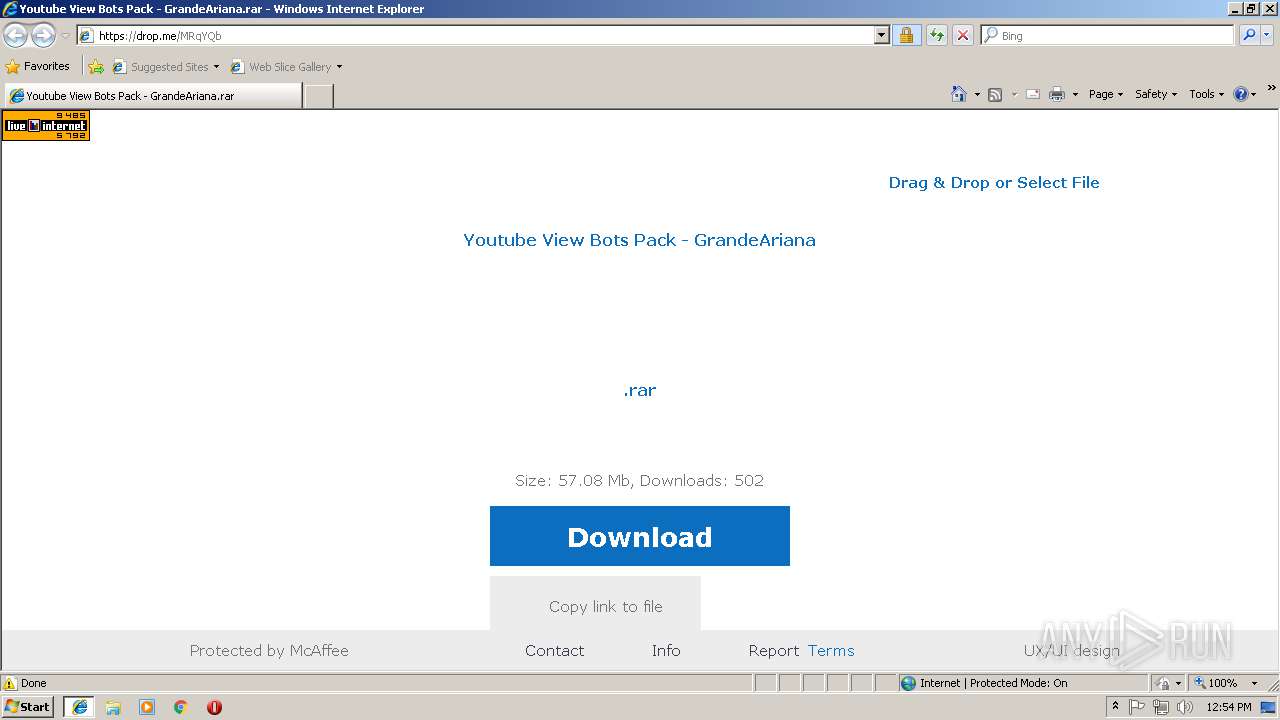Viewport: 1280px width, 720px height.
Task: Expand the command bar overflow chevron
Action: (1271, 88)
